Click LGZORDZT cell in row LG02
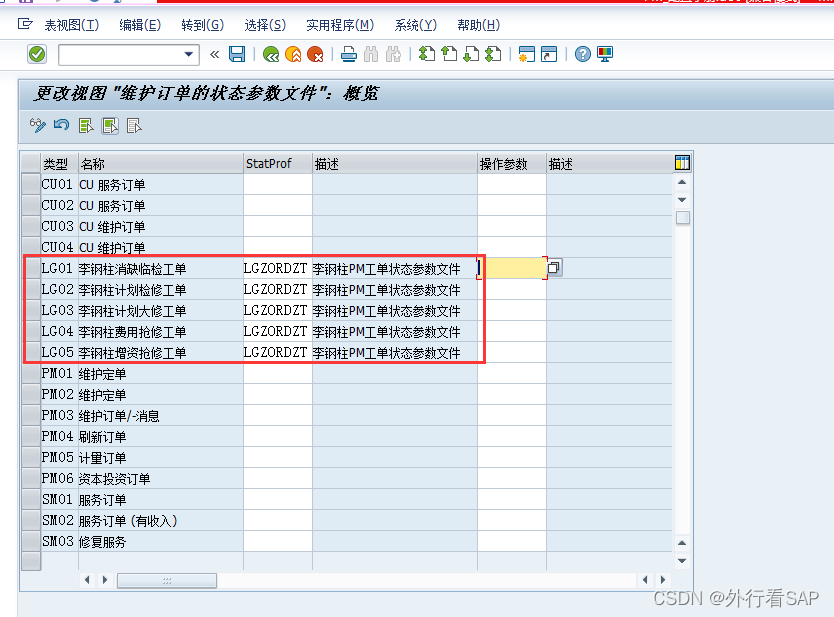834x617 pixels. 278,289
